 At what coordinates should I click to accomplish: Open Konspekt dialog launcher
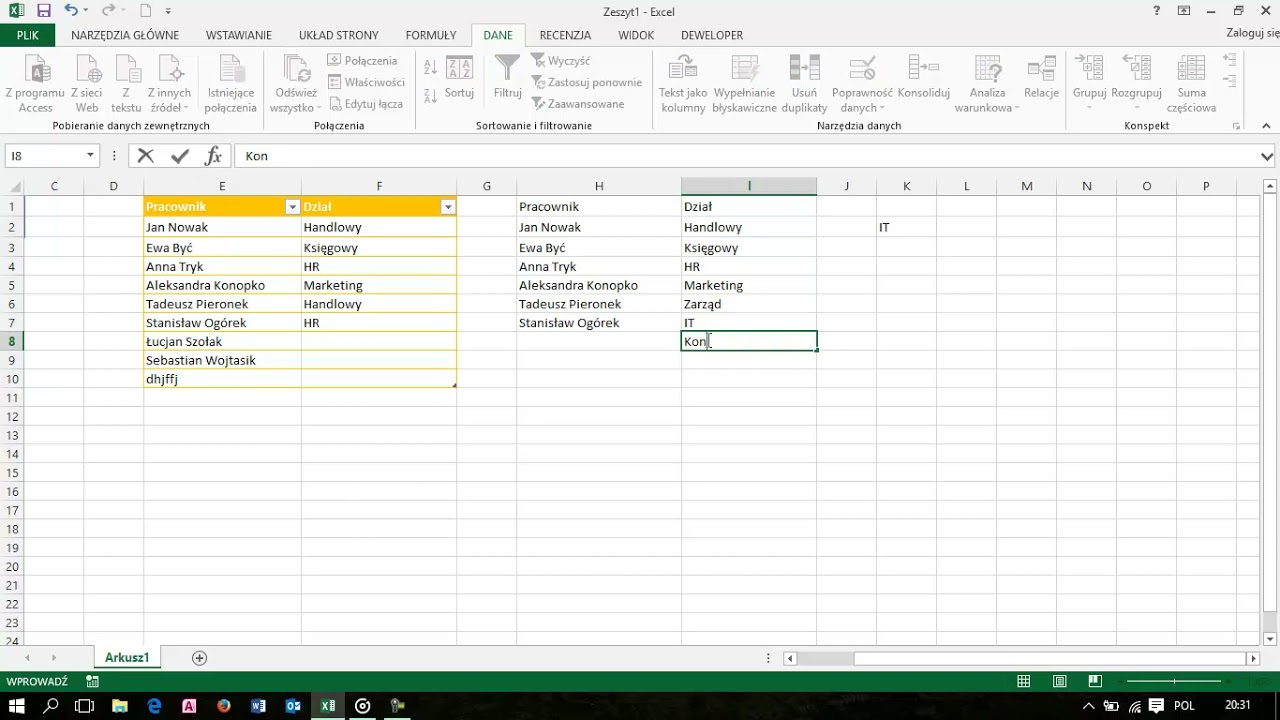click(x=1237, y=126)
